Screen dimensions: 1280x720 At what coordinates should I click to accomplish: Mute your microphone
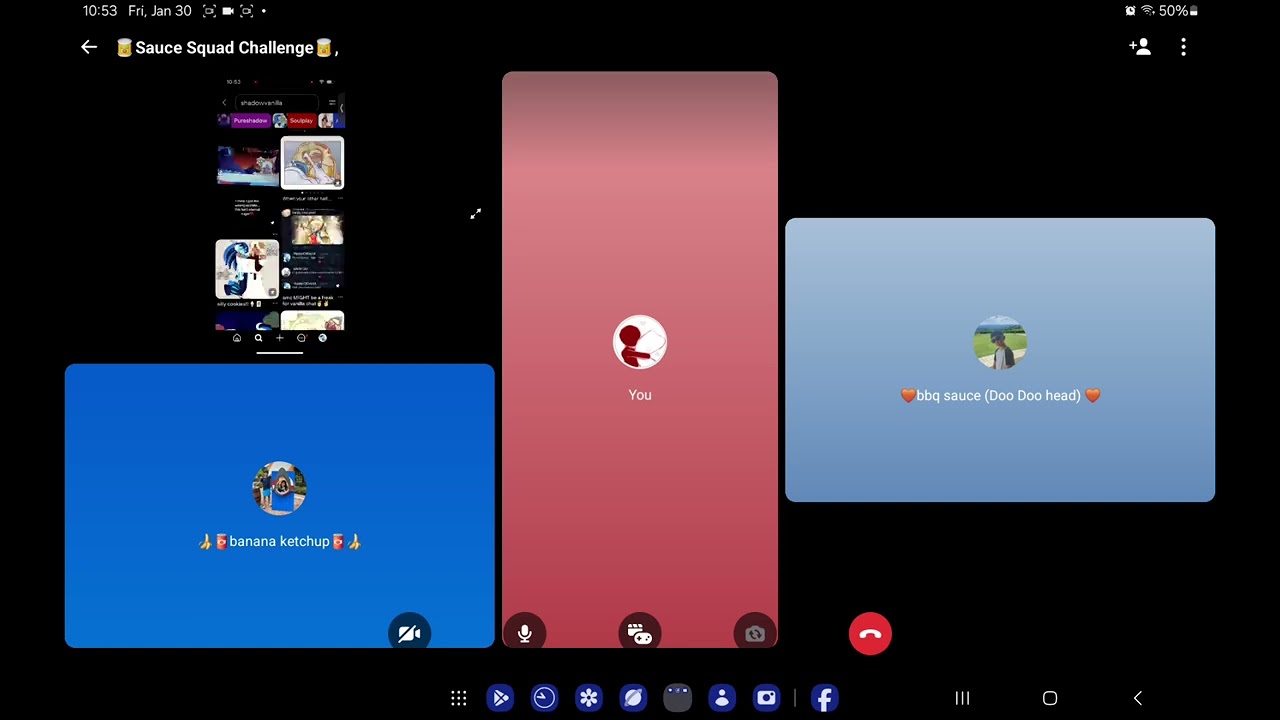525,633
